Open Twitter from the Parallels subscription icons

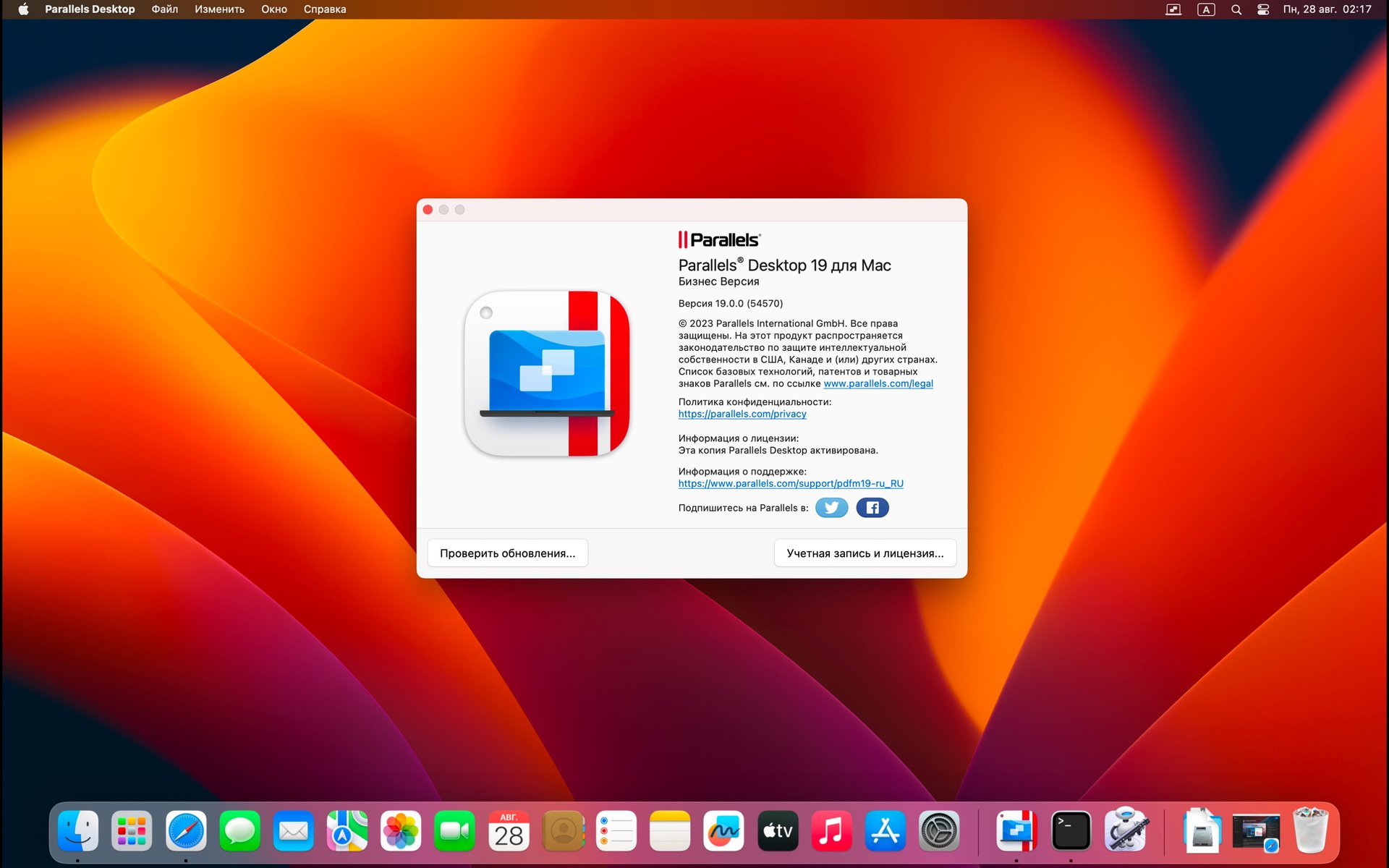pyautogui.click(x=831, y=507)
